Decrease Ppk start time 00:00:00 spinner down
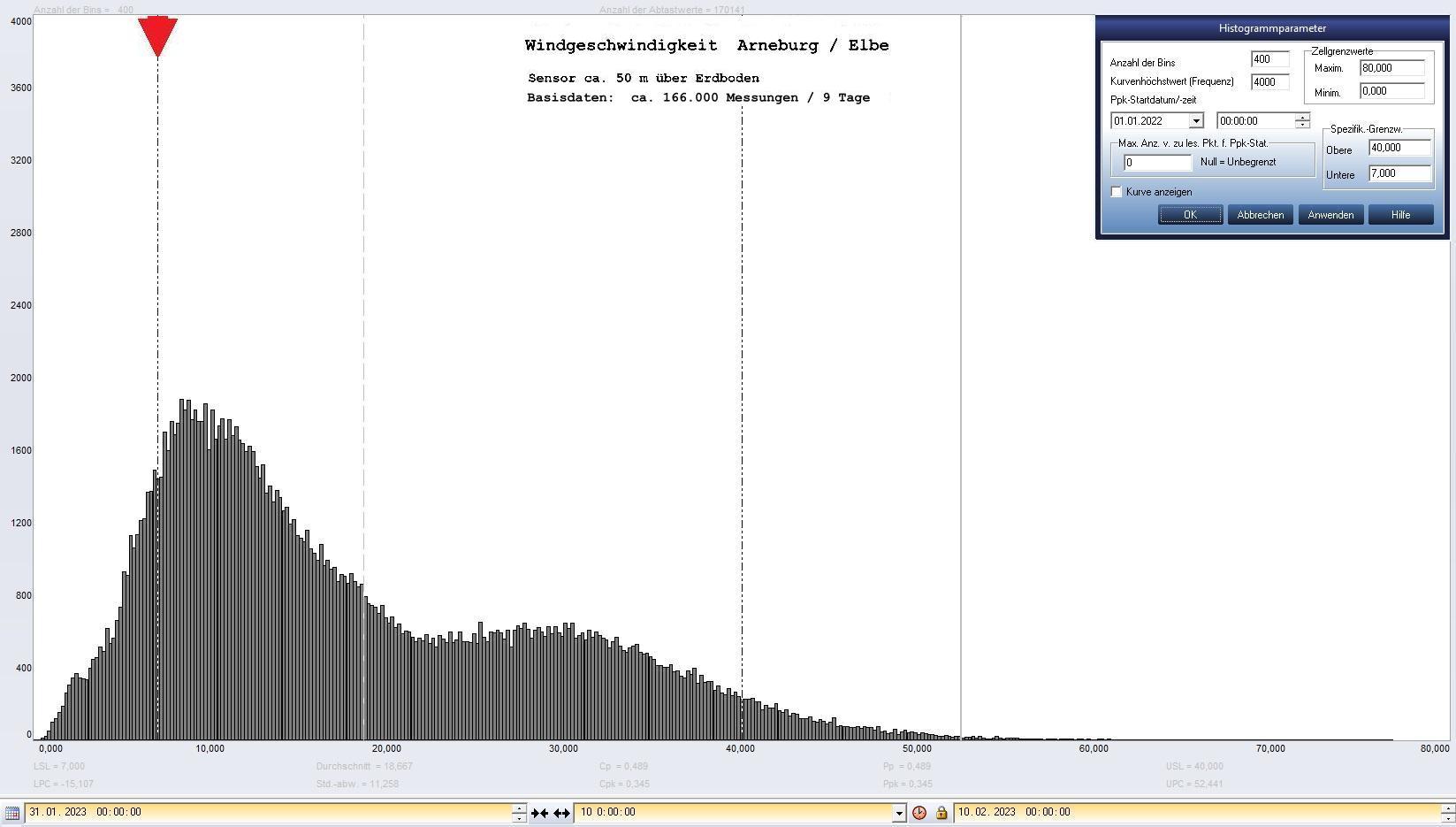 click(1302, 125)
